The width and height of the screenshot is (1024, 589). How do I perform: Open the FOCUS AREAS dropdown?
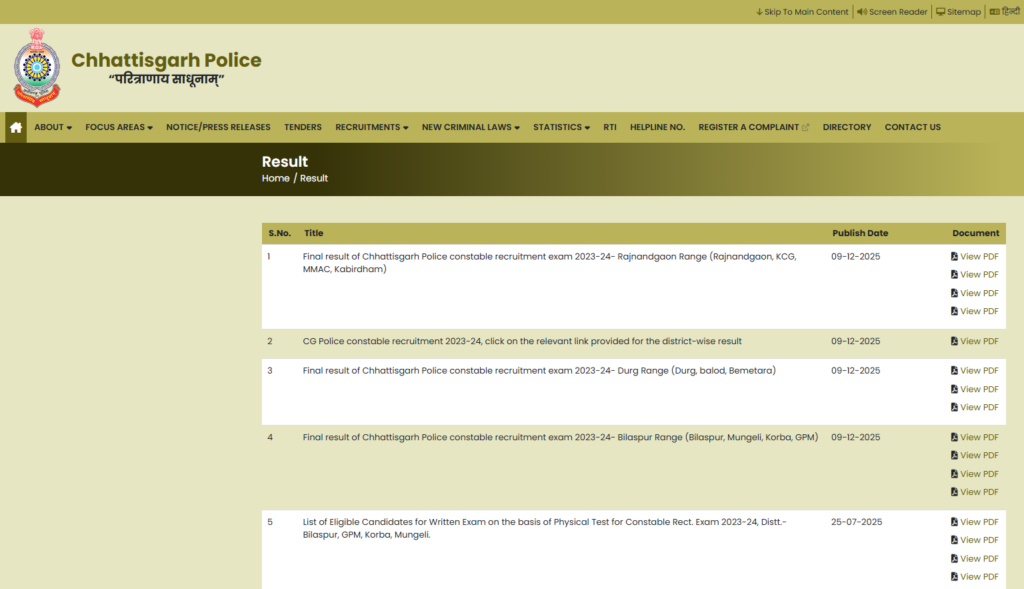(118, 127)
